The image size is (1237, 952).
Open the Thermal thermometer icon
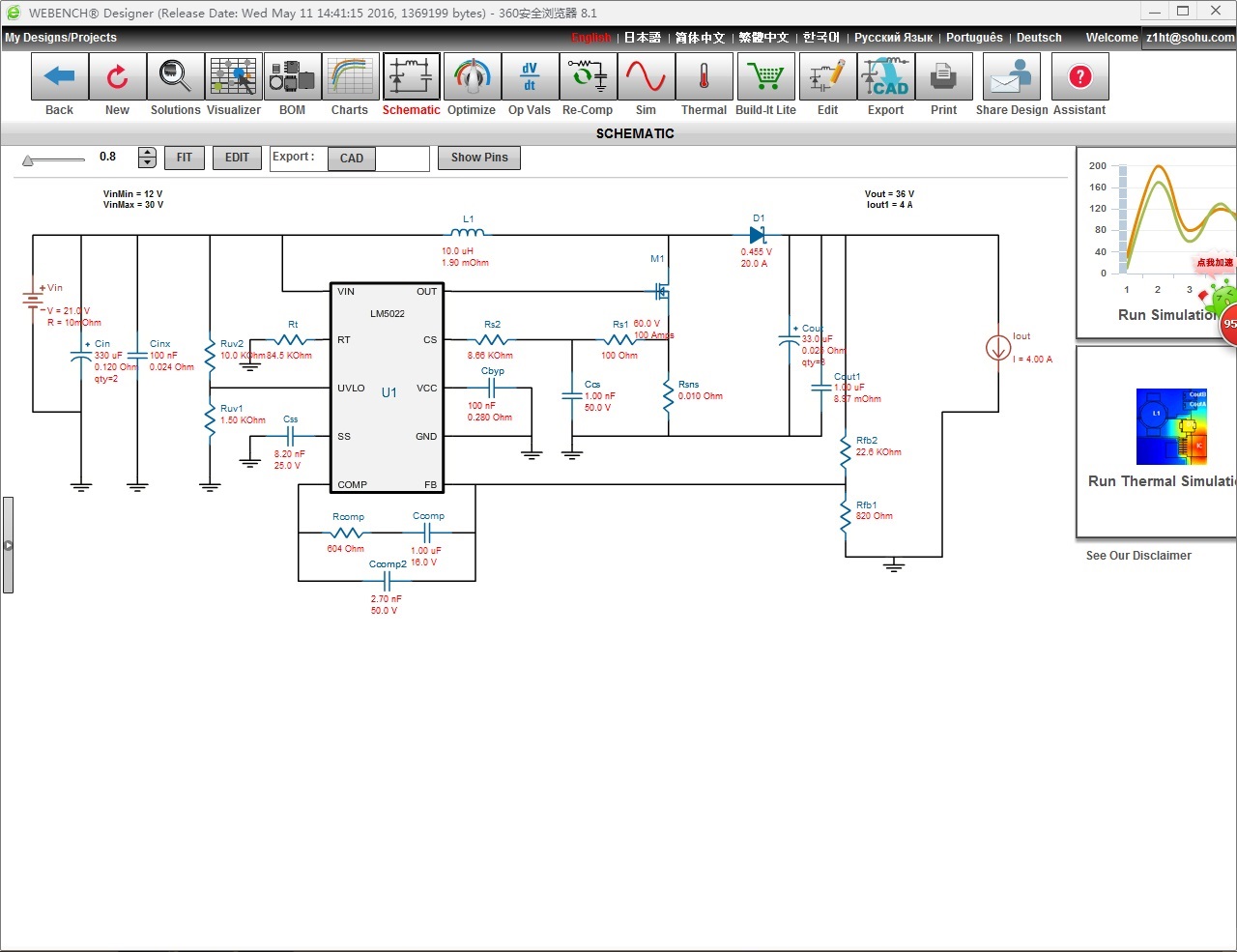704,77
